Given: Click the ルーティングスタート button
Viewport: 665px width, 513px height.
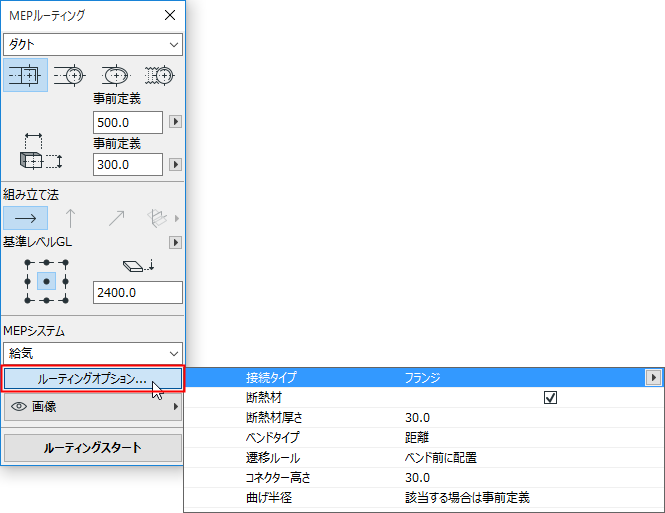Looking at the screenshot, I should click(93, 448).
